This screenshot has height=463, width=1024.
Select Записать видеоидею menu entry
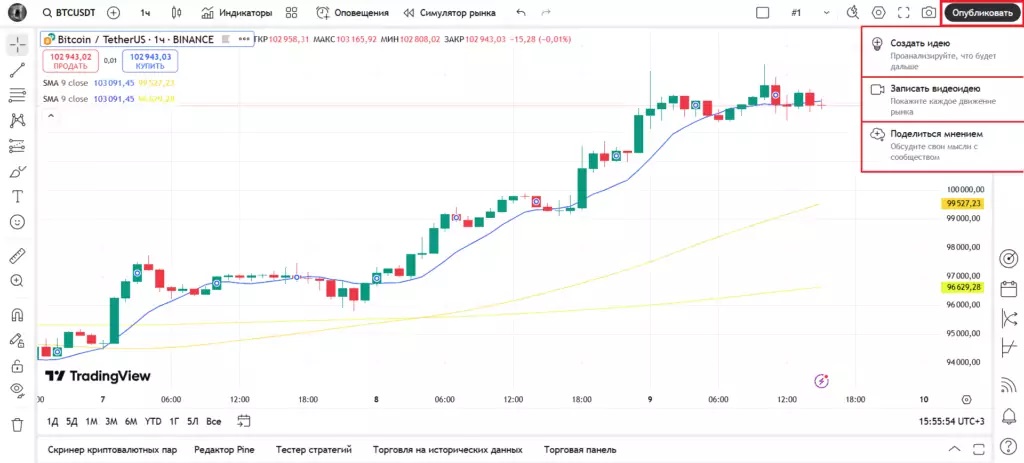coord(943,99)
